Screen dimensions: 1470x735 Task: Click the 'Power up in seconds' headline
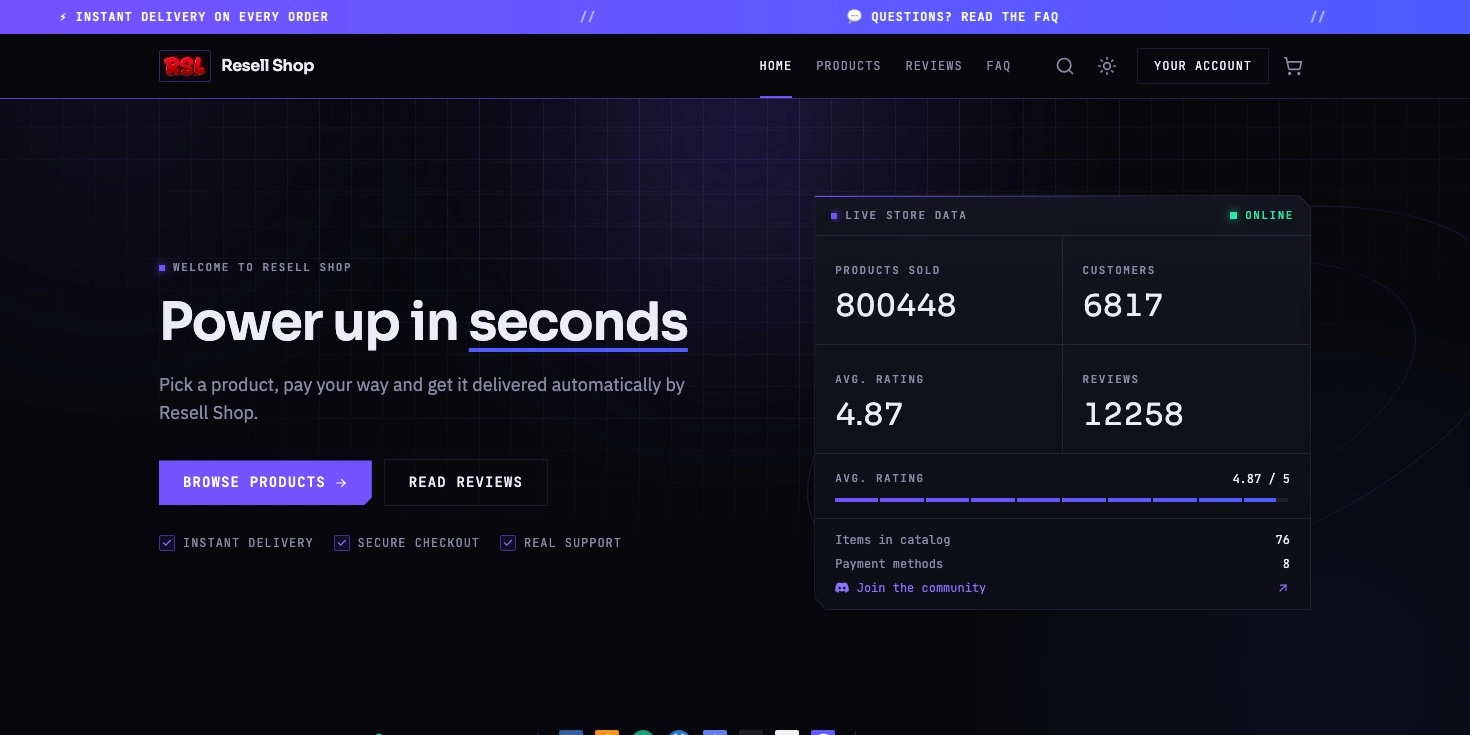(x=424, y=322)
